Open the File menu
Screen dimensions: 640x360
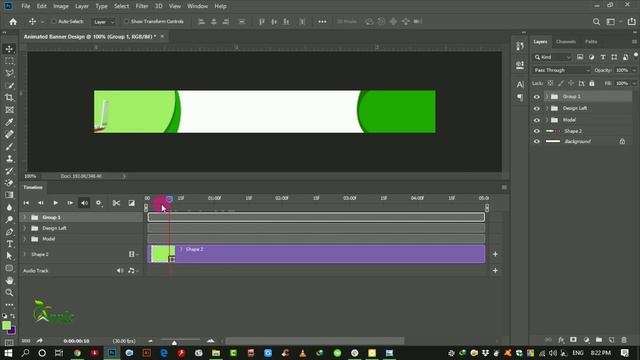(x=26, y=6)
